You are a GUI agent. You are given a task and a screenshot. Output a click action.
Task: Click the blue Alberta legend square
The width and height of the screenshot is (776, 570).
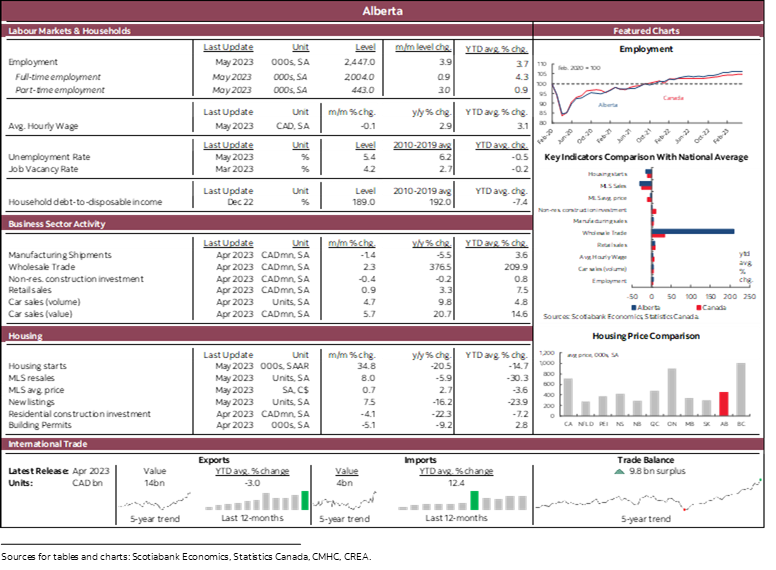tap(634, 307)
